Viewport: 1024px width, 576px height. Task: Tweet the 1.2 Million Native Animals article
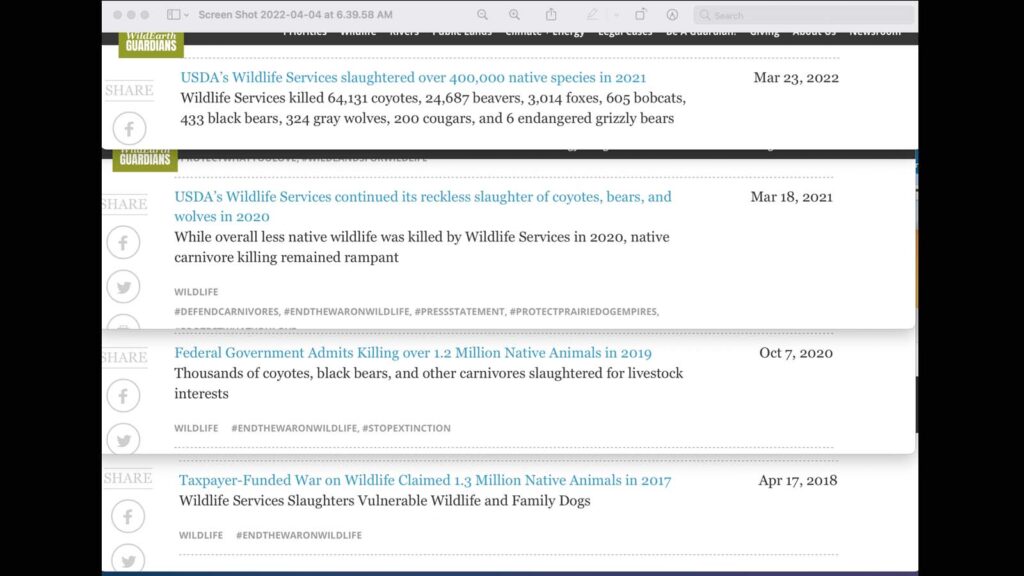tap(123, 439)
